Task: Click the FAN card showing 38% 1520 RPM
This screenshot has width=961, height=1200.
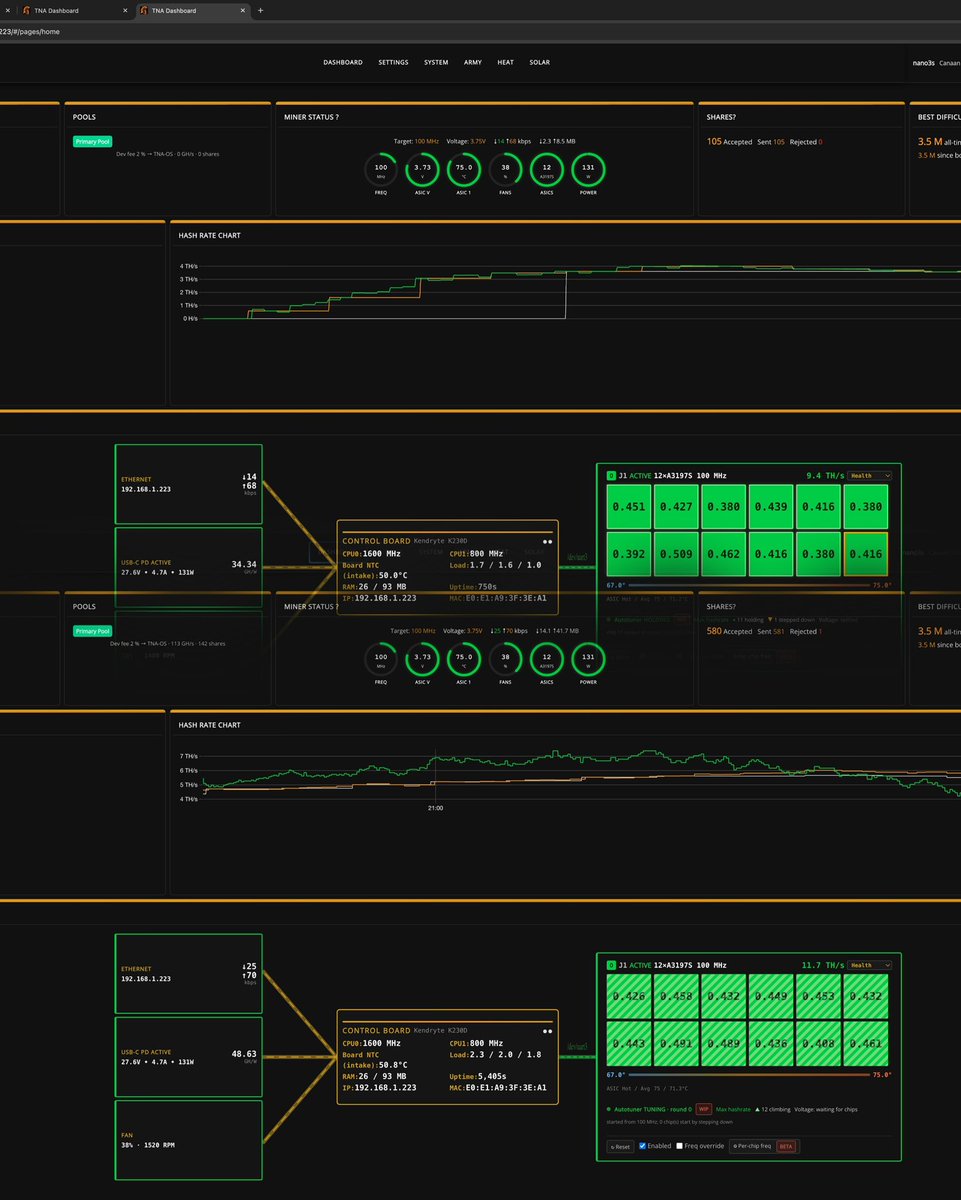Action: (189, 1140)
